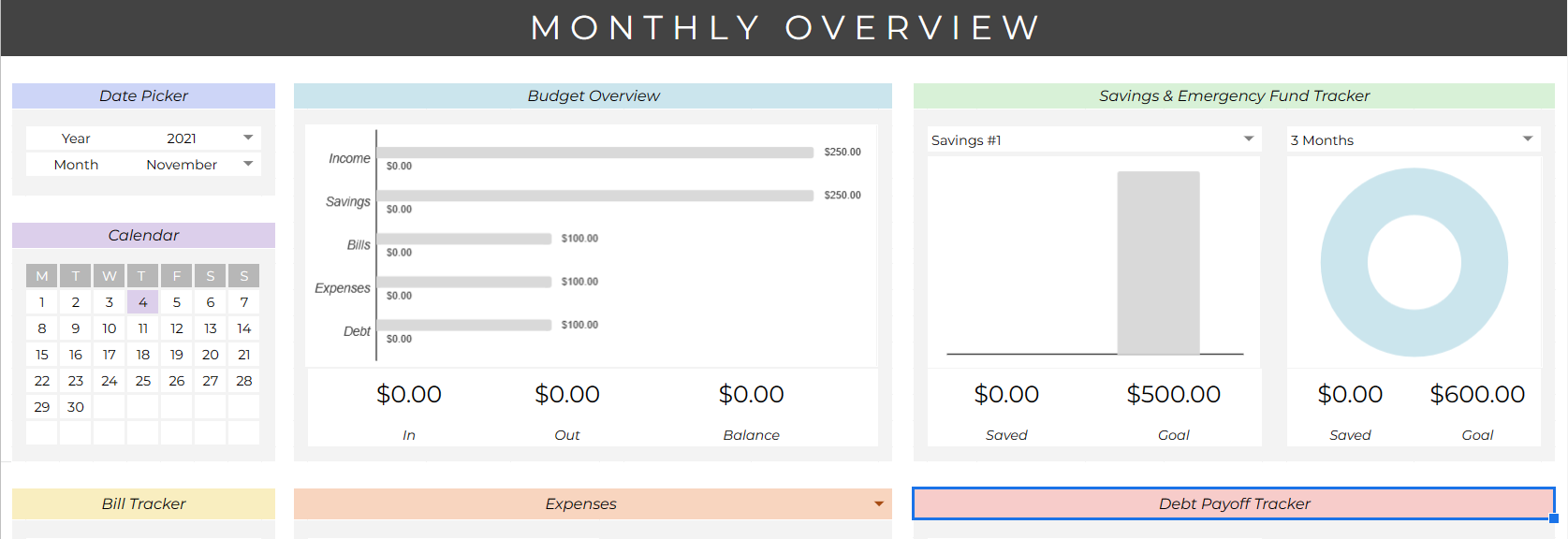The height and width of the screenshot is (539, 1568).
Task: Select the $600.00 emergency goal value
Action: 1476,394
